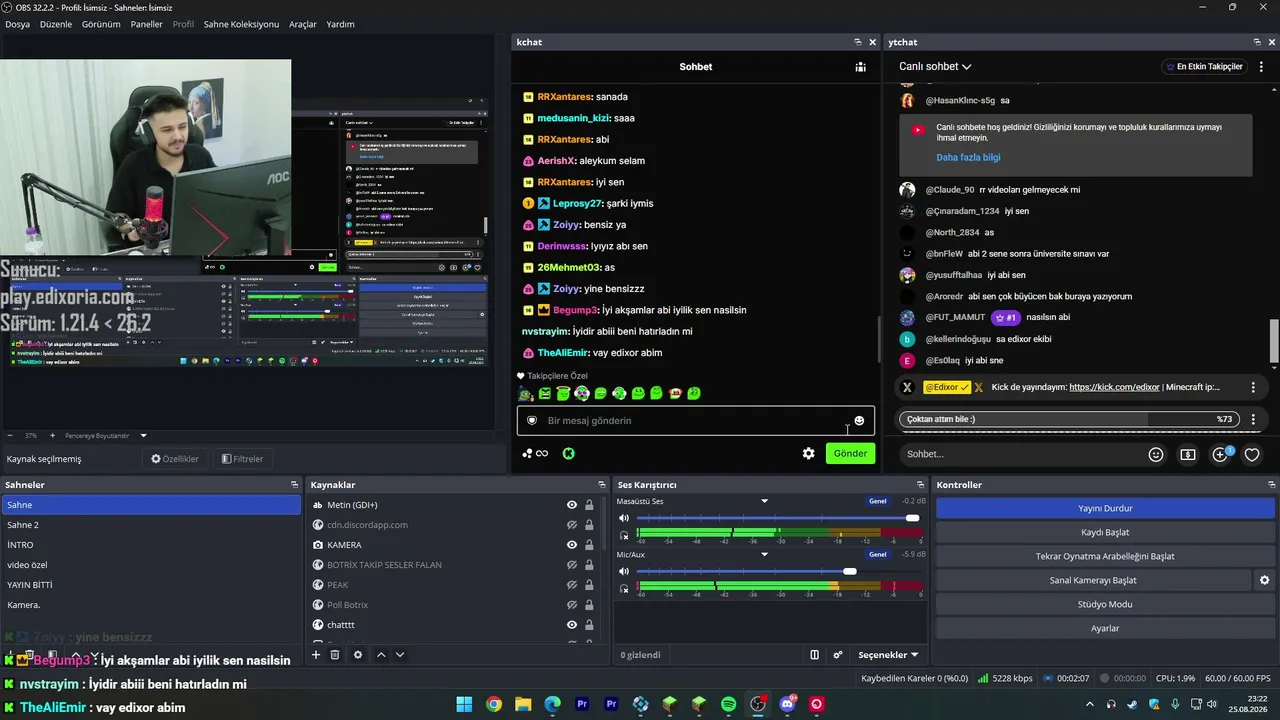Viewport: 1280px width, 720px height.
Task: Open source properties gear in Kaynaklar toolbar
Action: (358, 655)
